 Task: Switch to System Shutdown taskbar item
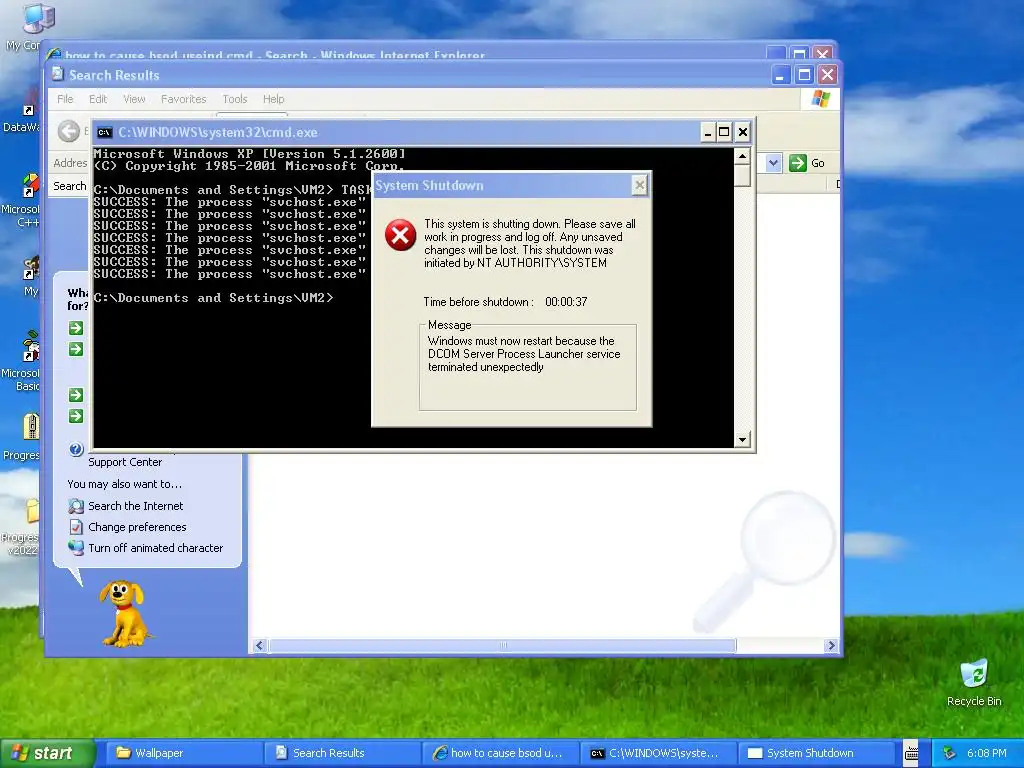[817, 753]
